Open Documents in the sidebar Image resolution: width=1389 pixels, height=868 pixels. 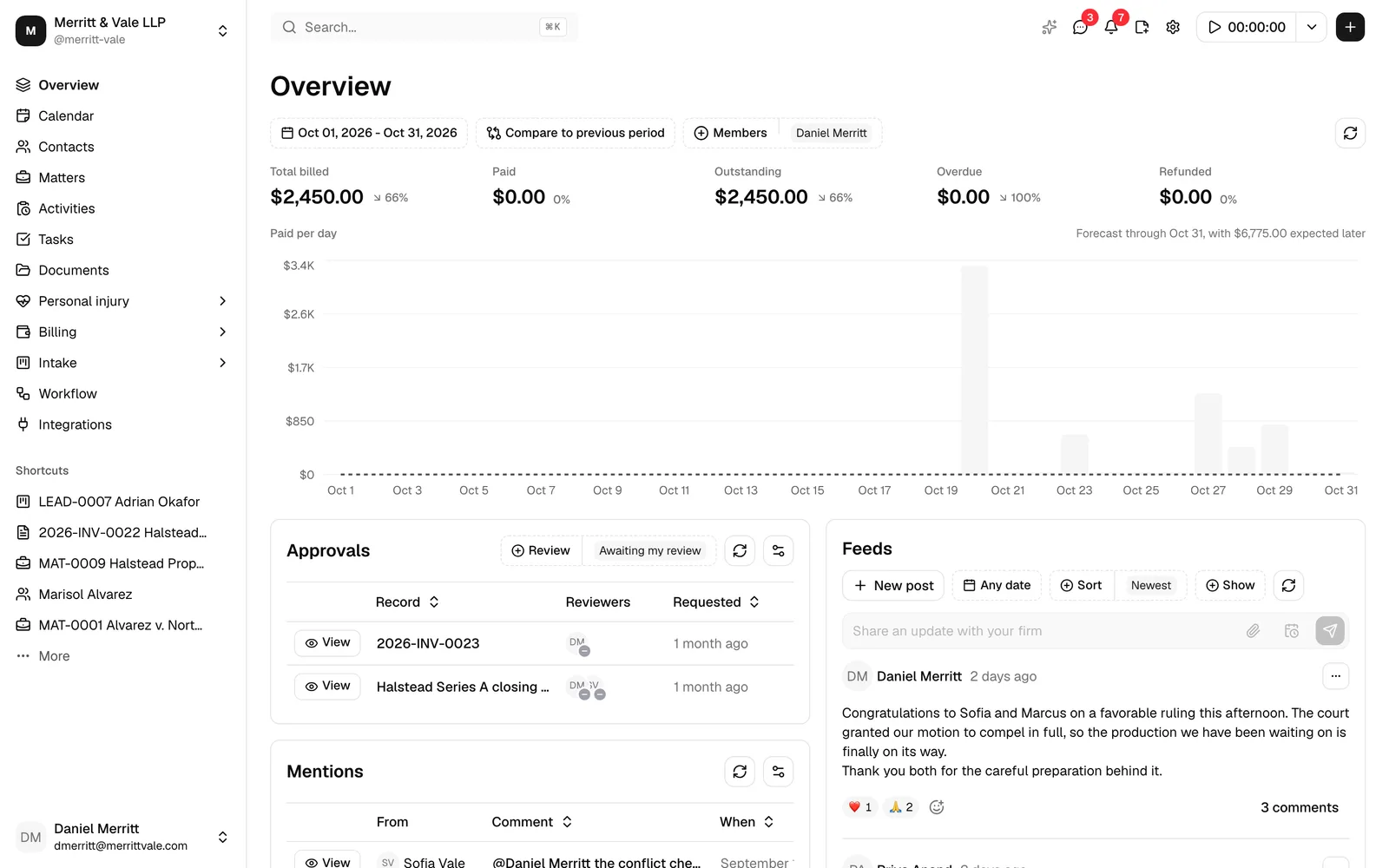point(122,270)
